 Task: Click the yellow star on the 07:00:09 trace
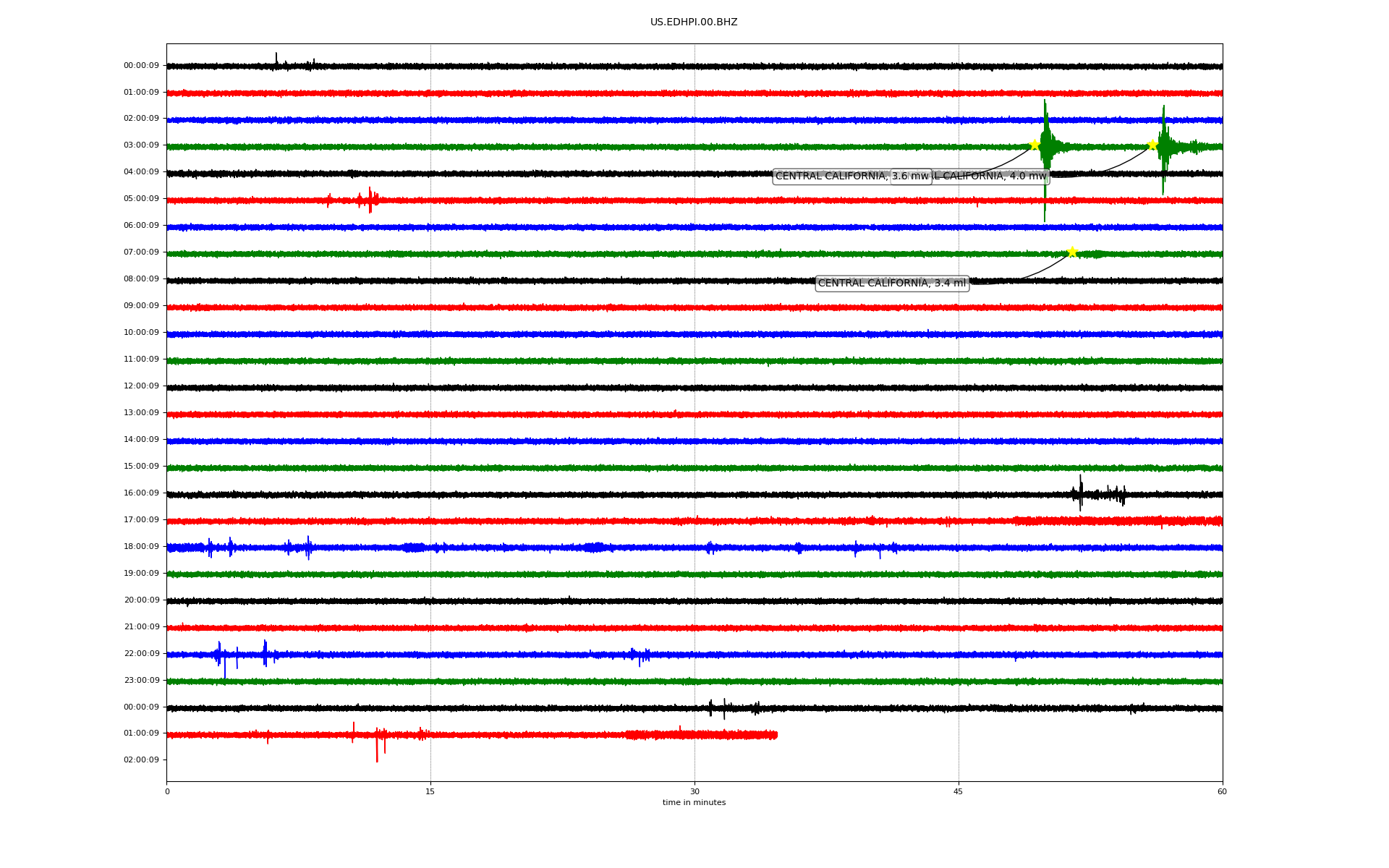[1072, 252]
